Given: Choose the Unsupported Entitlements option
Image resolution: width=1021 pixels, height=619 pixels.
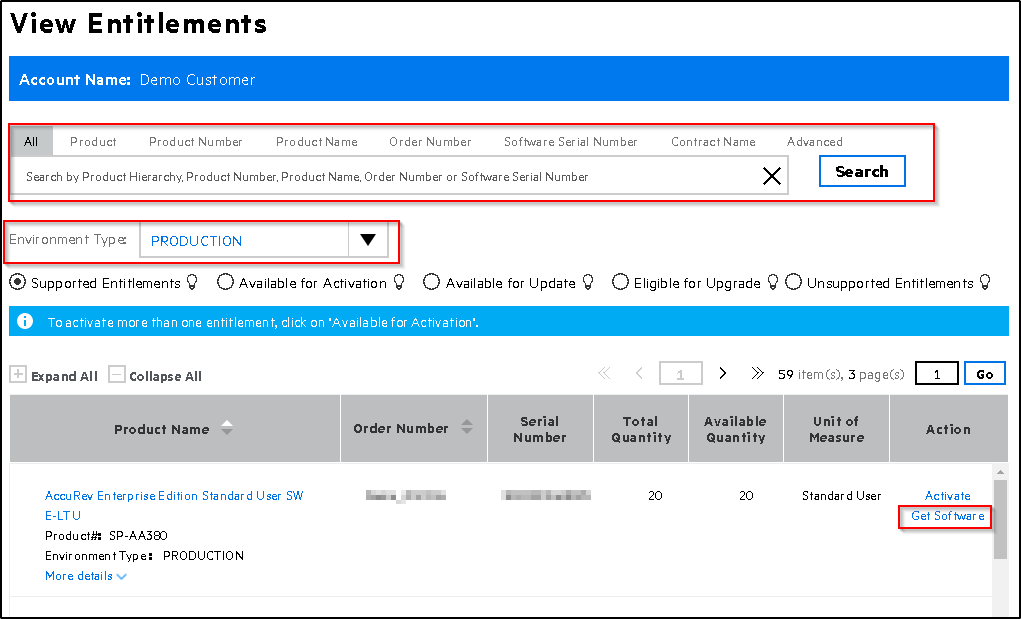Looking at the screenshot, I should pos(793,281).
